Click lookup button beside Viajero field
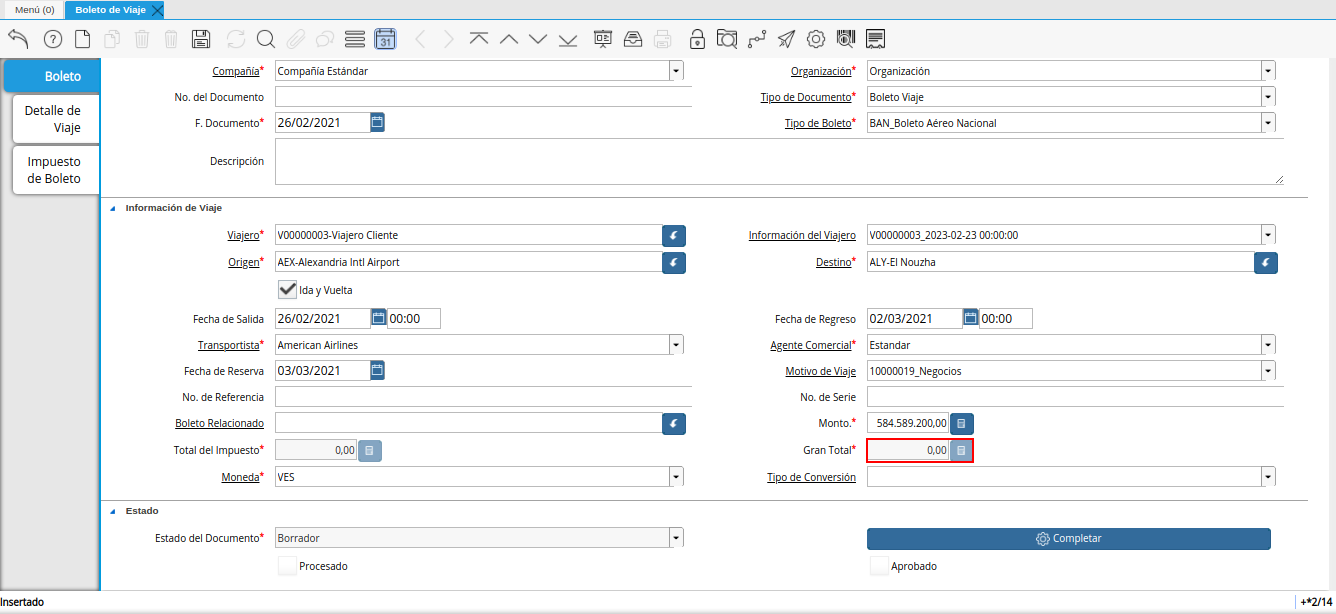The width and height of the screenshot is (1336, 614). pyautogui.click(x=674, y=235)
